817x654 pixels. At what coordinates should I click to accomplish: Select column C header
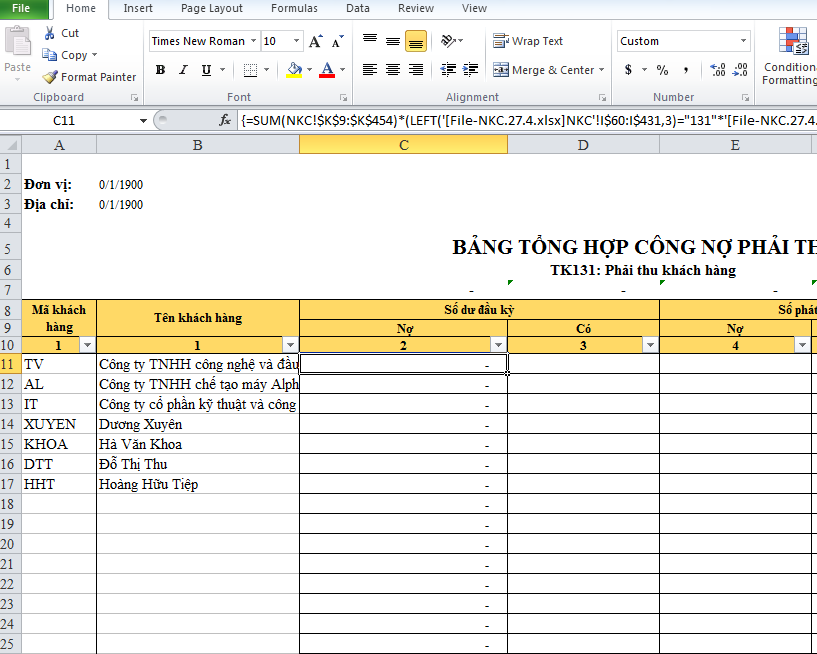404,145
